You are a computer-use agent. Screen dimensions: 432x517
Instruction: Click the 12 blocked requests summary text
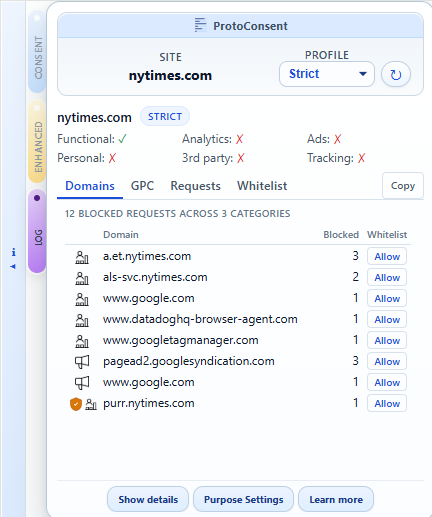coord(177,213)
